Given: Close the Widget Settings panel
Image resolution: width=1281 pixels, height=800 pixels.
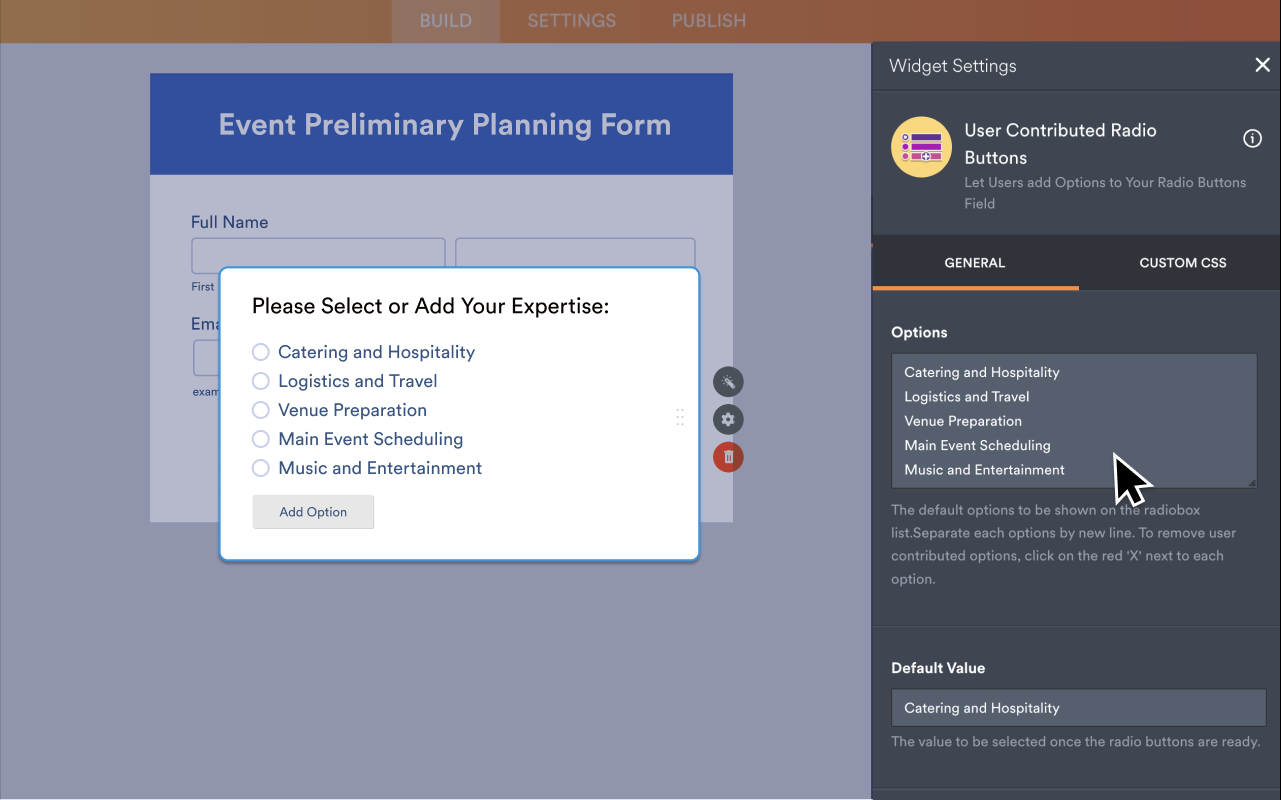Looking at the screenshot, I should click(x=1262, y=65).
